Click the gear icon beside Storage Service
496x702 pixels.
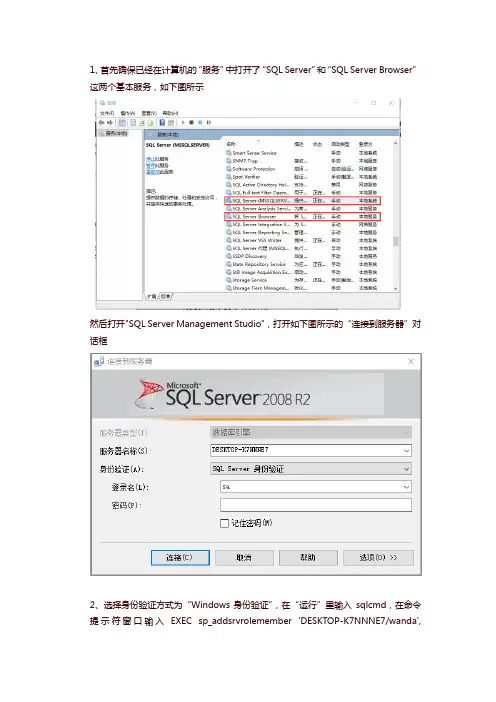[x=229, y=280]
